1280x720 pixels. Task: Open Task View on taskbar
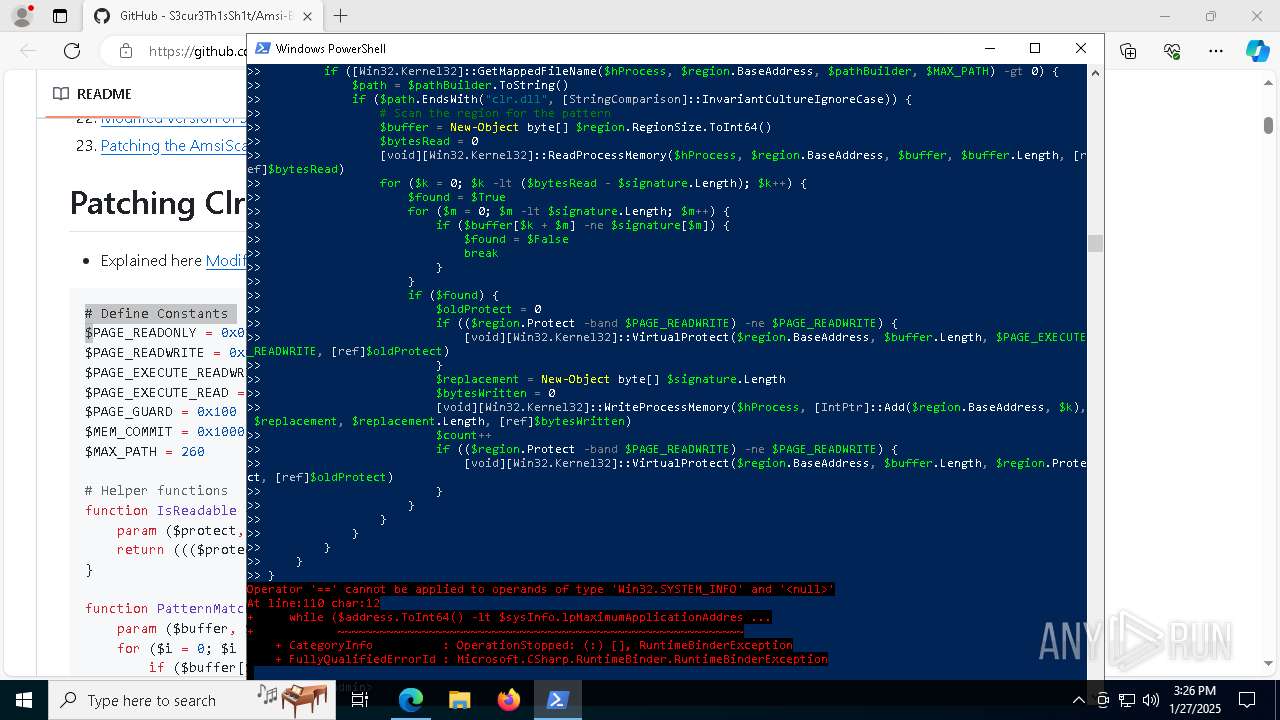[x=360, y=700]
